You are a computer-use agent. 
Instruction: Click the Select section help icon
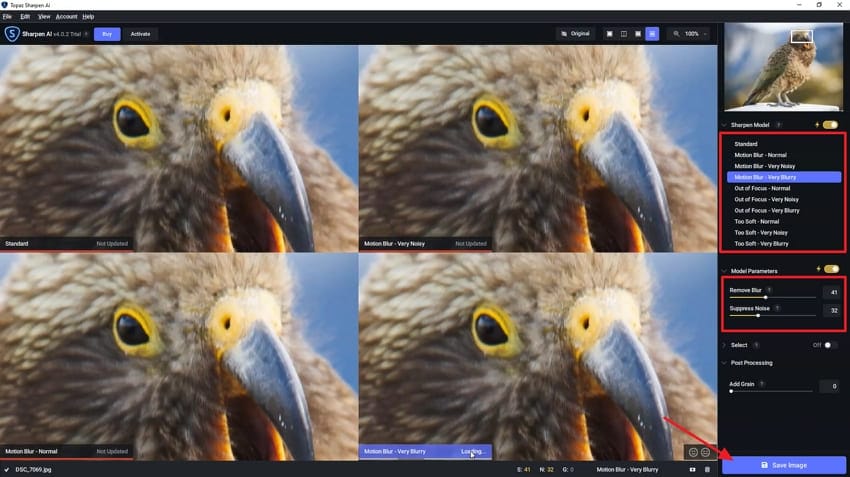(756, 345)
